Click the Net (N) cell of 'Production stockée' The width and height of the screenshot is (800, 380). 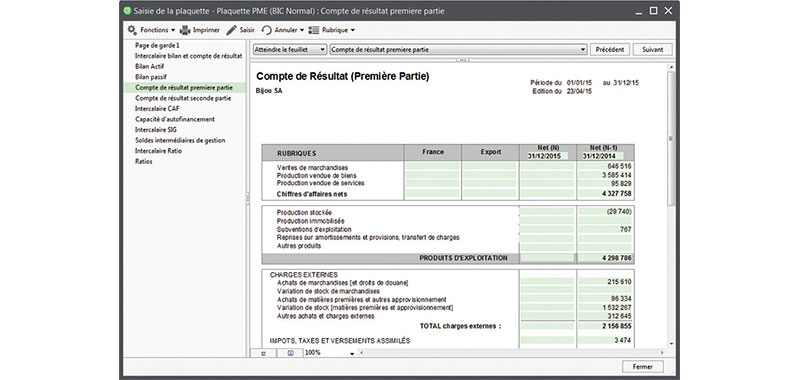pyautogui.click(x=547, y=211)
